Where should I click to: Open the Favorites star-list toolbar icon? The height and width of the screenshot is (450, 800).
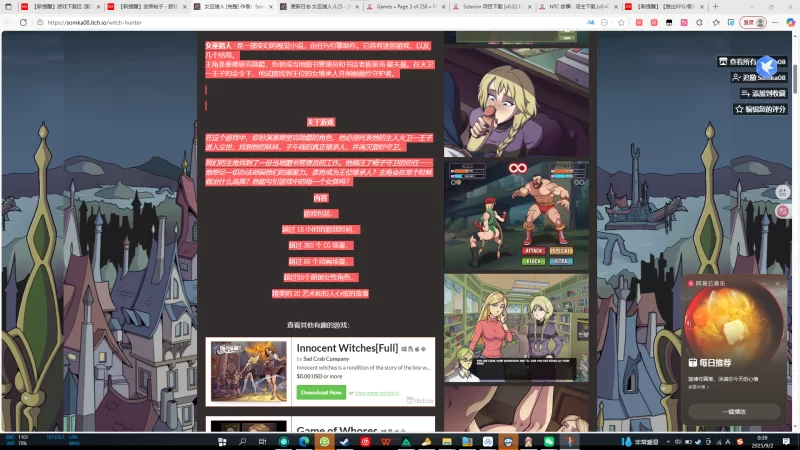[x=716, y=22]
